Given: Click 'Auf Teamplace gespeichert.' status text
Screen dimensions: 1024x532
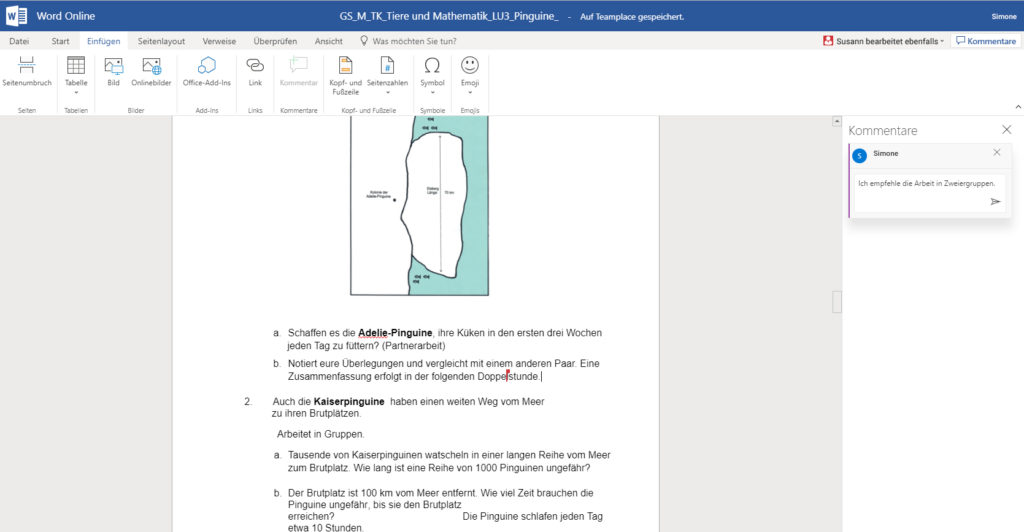Looking at the screenshot, I should [632, 17].
